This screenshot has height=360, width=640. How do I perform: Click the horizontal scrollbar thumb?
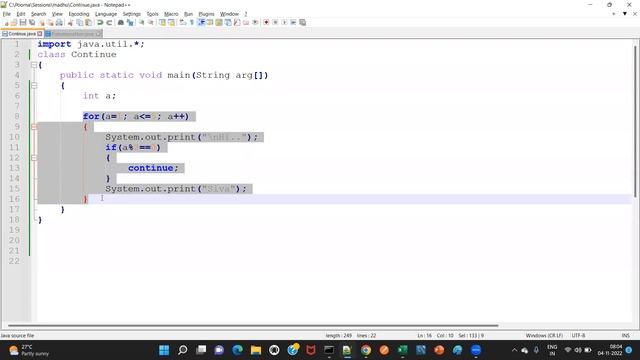click(253, 326)
